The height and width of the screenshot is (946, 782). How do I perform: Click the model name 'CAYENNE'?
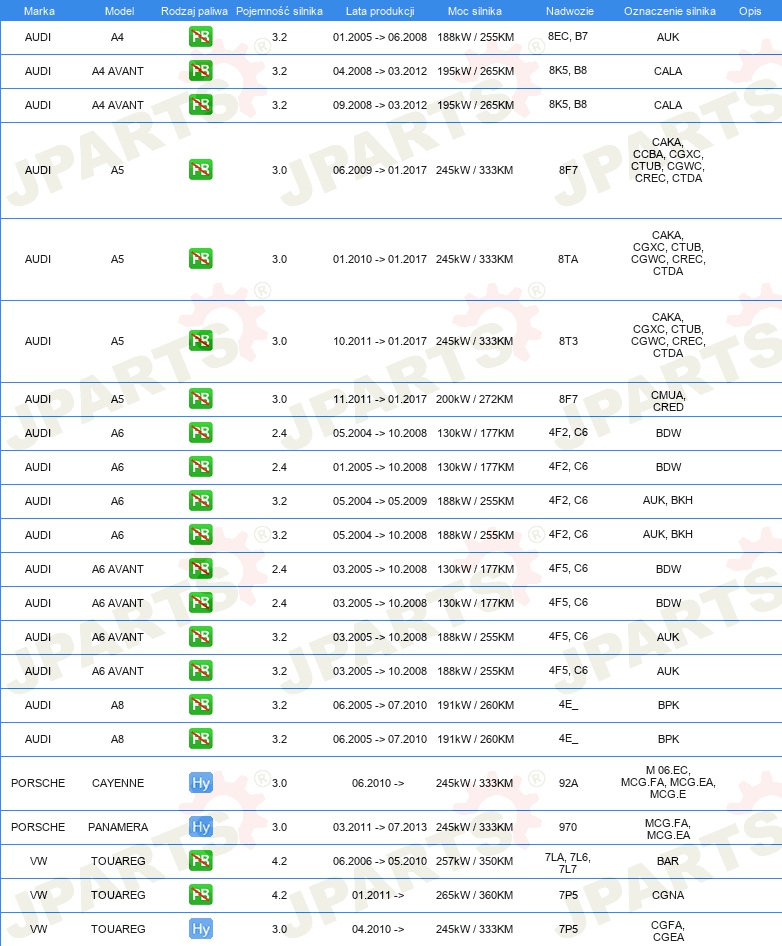coord(118,783)
